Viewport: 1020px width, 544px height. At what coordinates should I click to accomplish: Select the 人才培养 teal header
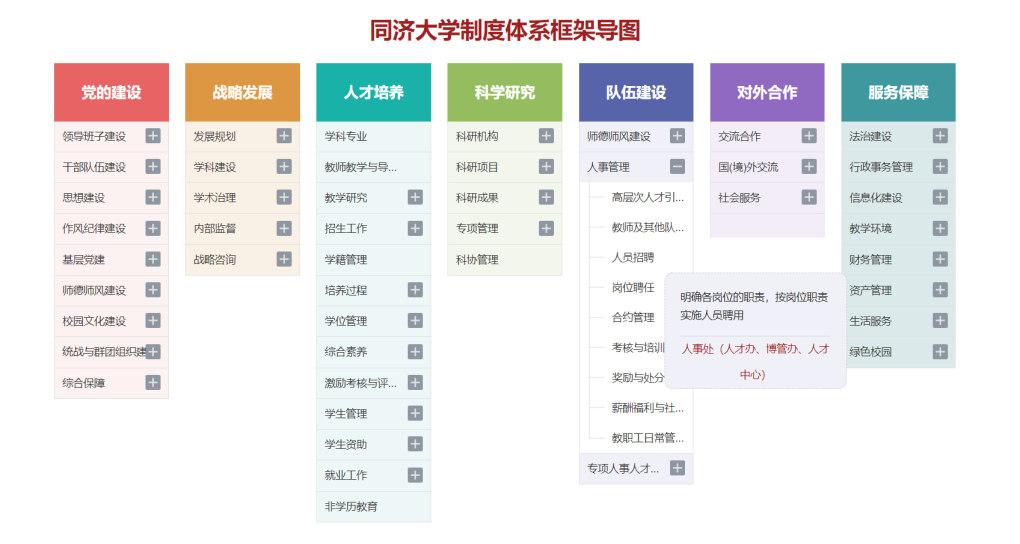(373, 92)
